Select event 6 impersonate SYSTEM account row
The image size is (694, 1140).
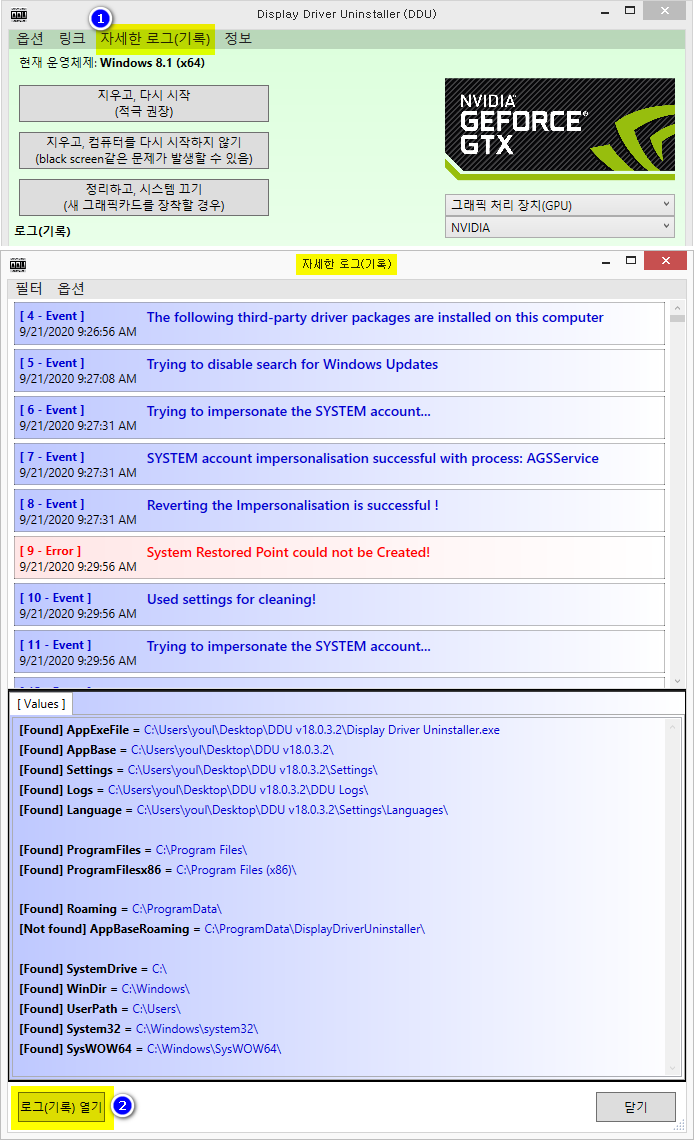(x=339, y=417)
